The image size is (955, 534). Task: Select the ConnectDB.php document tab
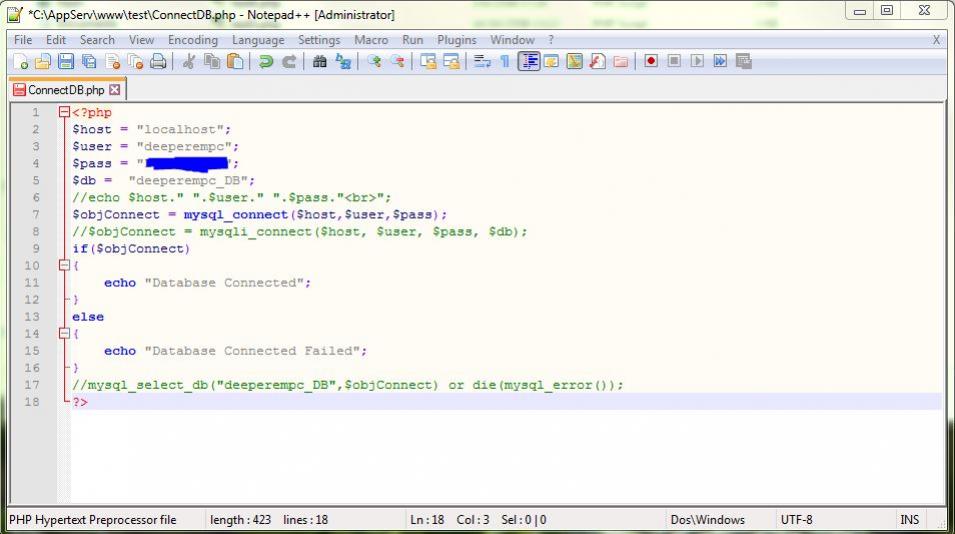click(x=66, y=90)
